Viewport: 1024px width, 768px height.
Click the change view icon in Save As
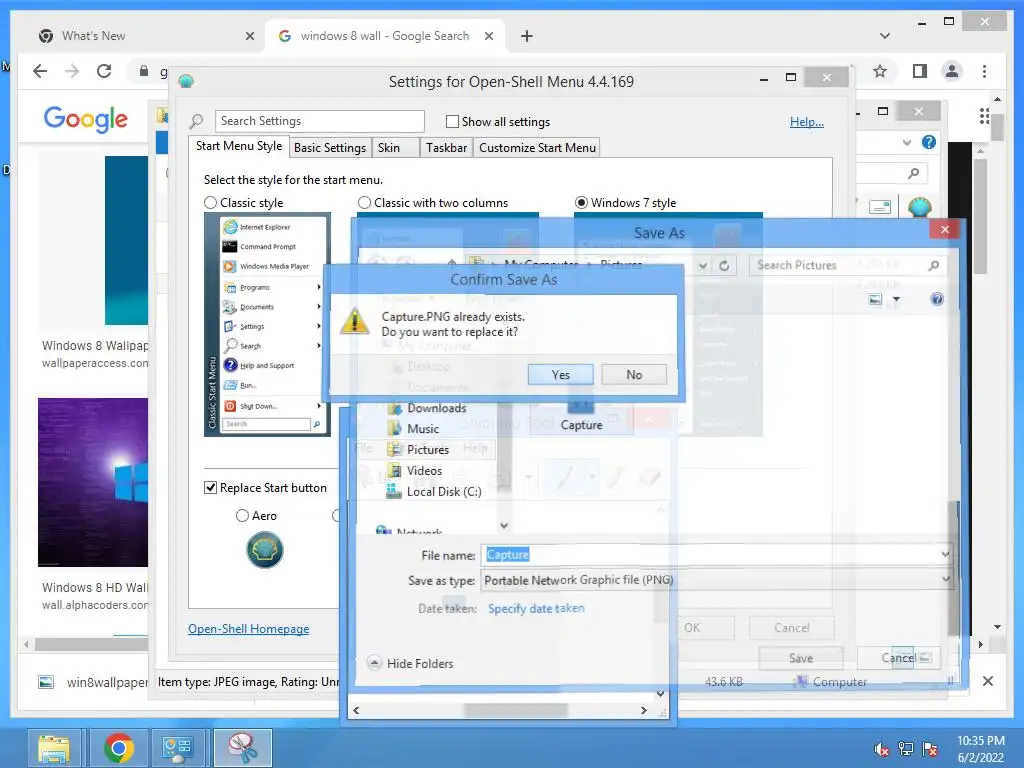(876, 299)
